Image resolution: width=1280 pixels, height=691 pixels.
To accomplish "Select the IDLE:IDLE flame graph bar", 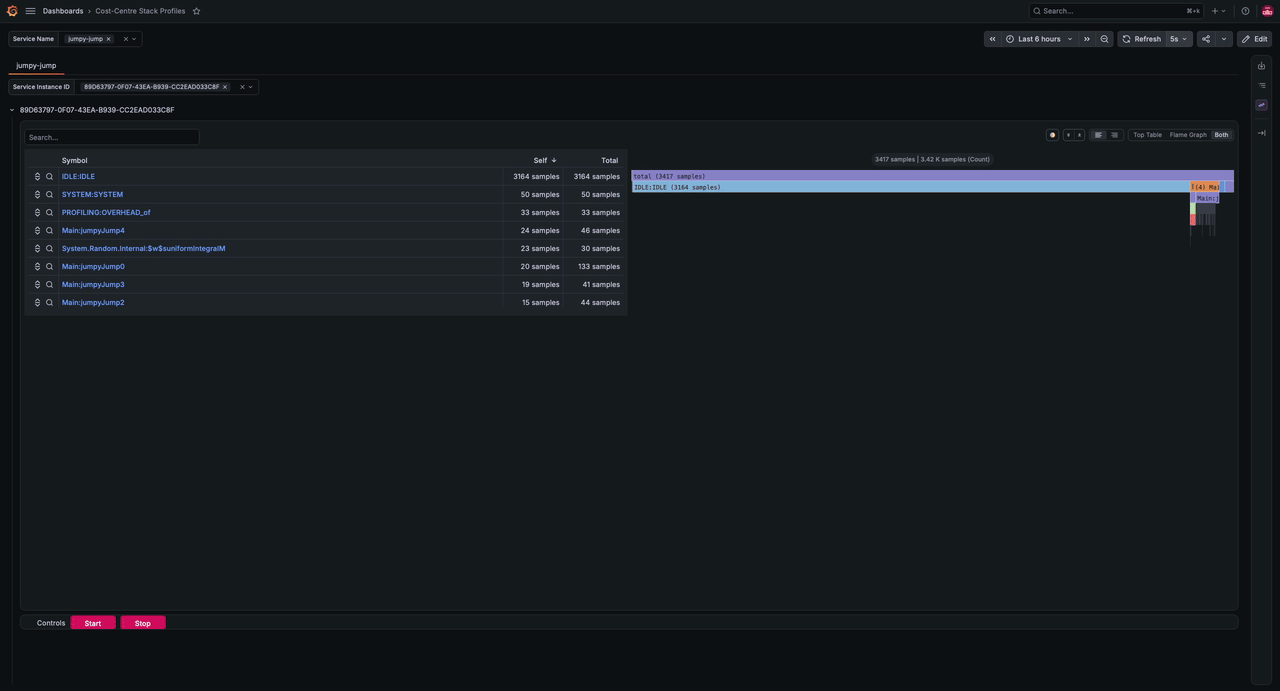I will [x=911, y=187].
